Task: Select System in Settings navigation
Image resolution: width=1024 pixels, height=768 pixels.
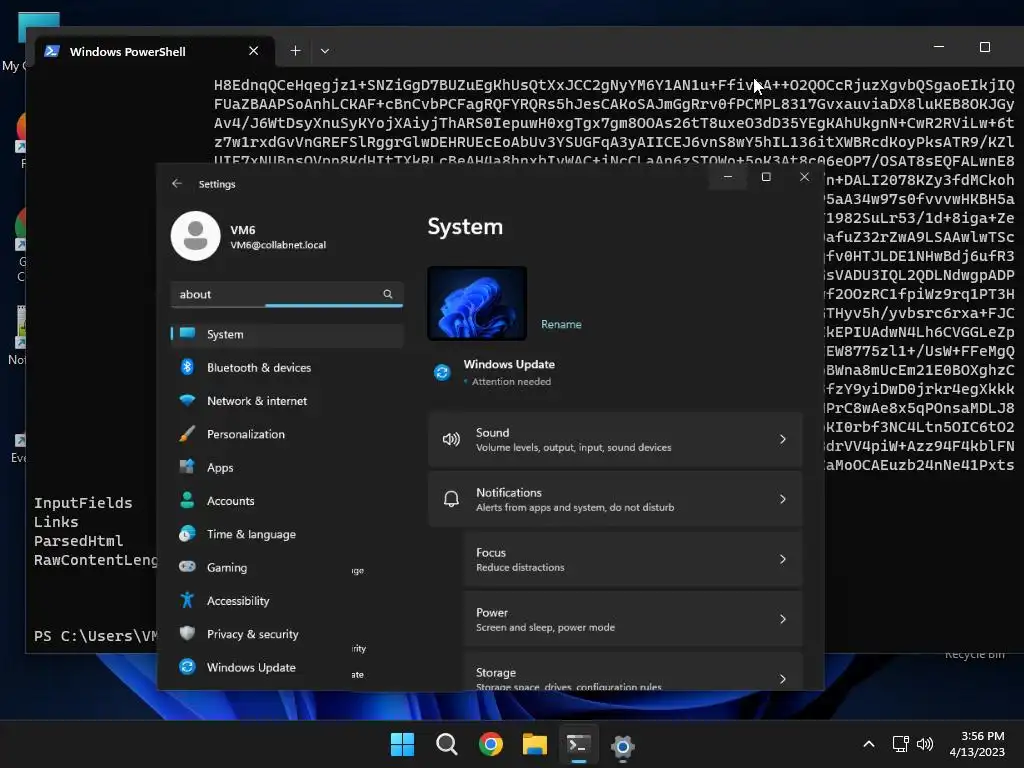Action: (287, 334)
